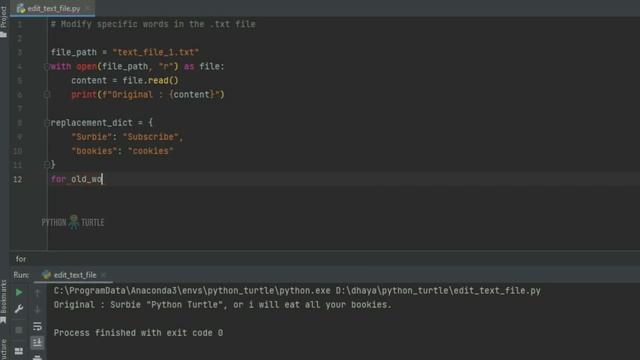Click "Subscribe" string in the dictionary
The width and height of the screenshot is (640, 360).
coord(151,137)
